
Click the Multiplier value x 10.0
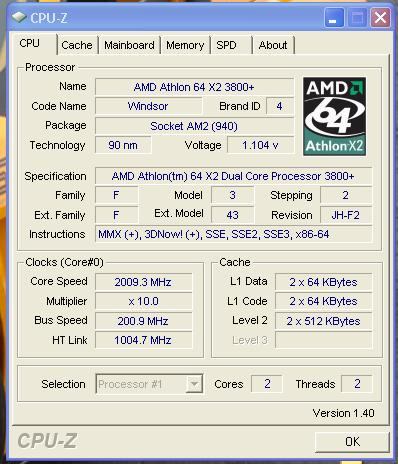pos(143,301)
